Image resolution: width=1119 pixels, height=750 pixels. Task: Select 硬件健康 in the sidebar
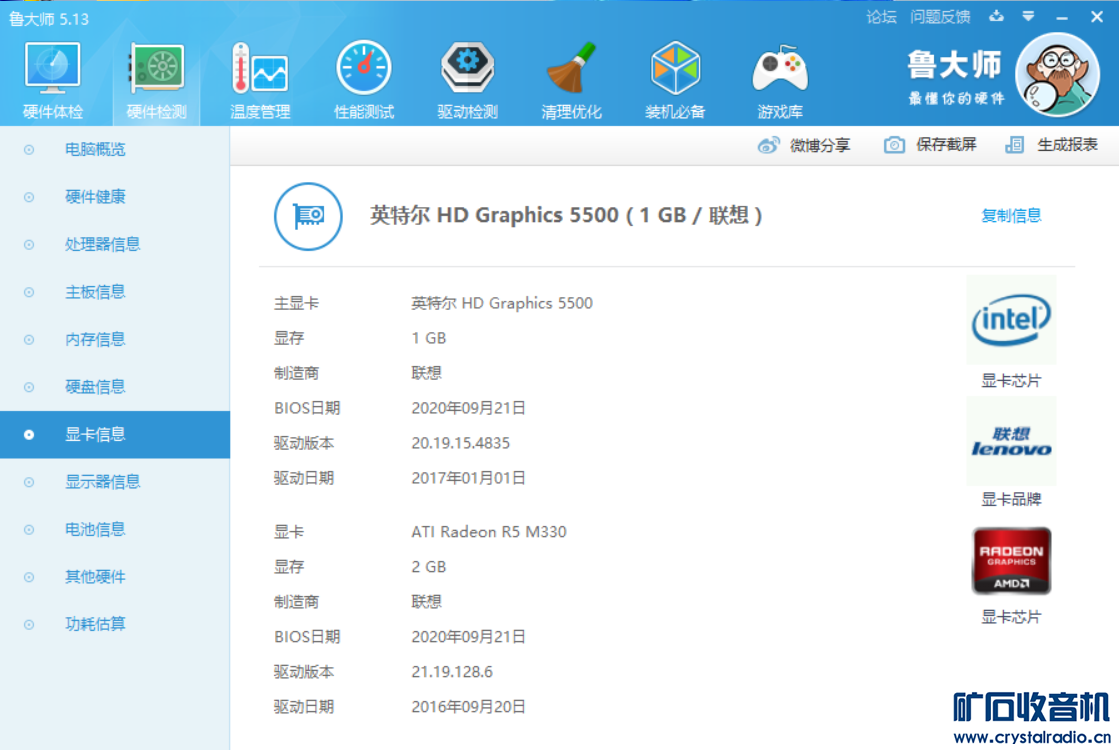pos(115,197)
